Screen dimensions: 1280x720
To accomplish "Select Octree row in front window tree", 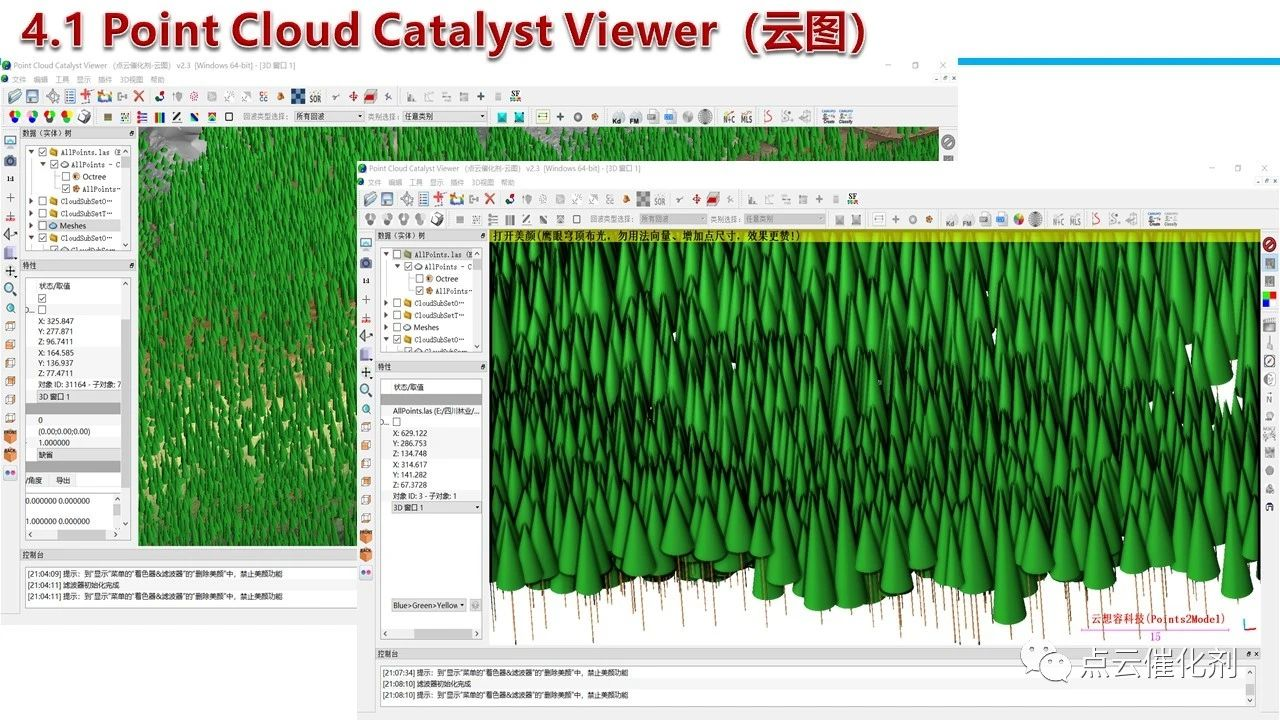I will 447,279.
